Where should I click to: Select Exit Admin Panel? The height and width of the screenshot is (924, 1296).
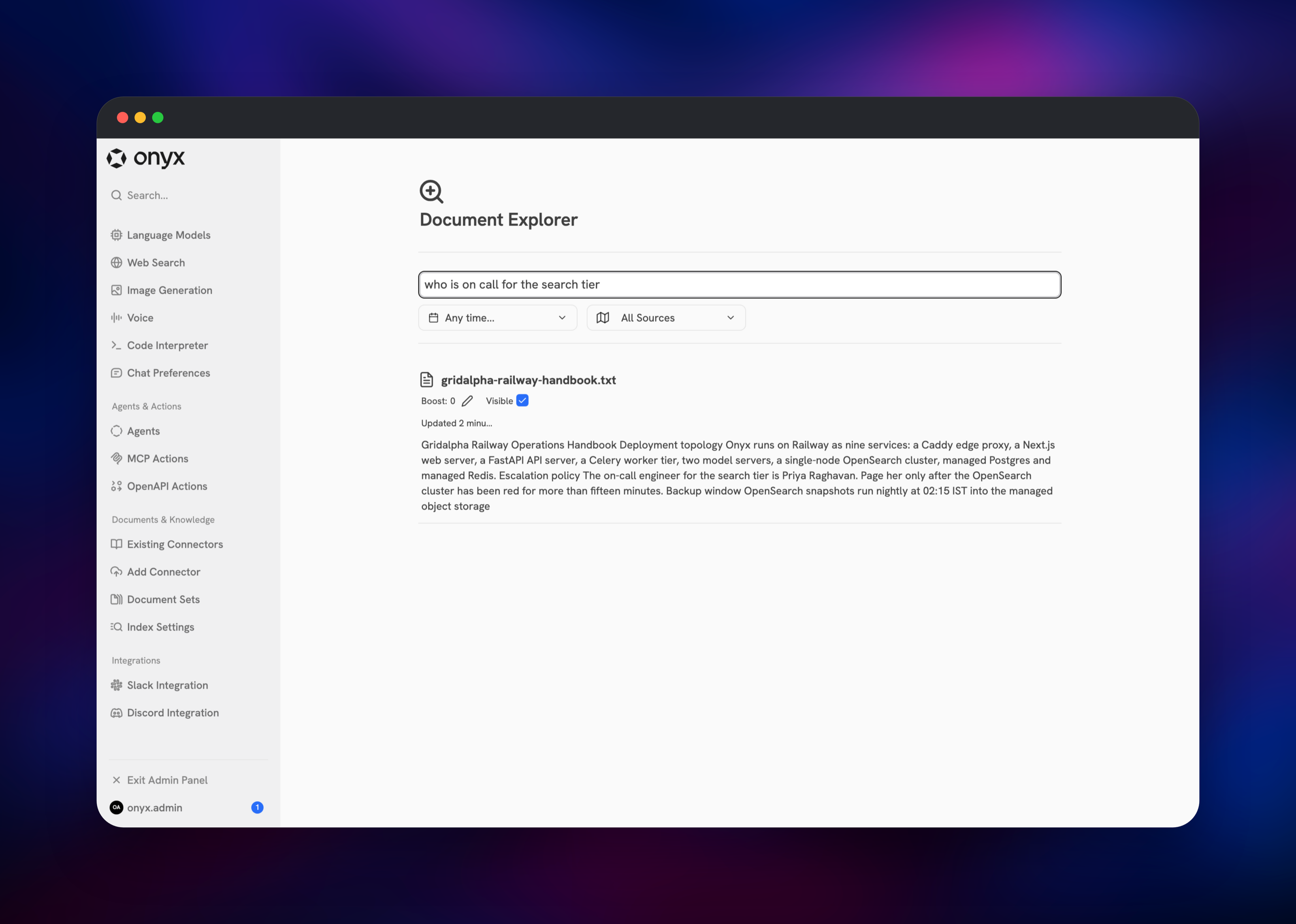coord(188,780)
